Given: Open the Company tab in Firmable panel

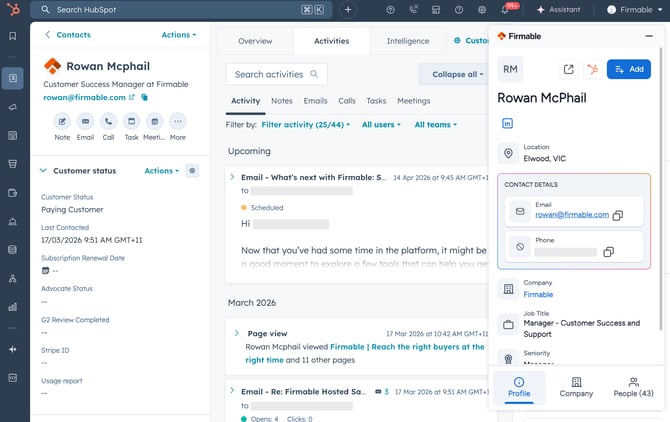Looking at the screenshot, I should (x=576, y=387).
